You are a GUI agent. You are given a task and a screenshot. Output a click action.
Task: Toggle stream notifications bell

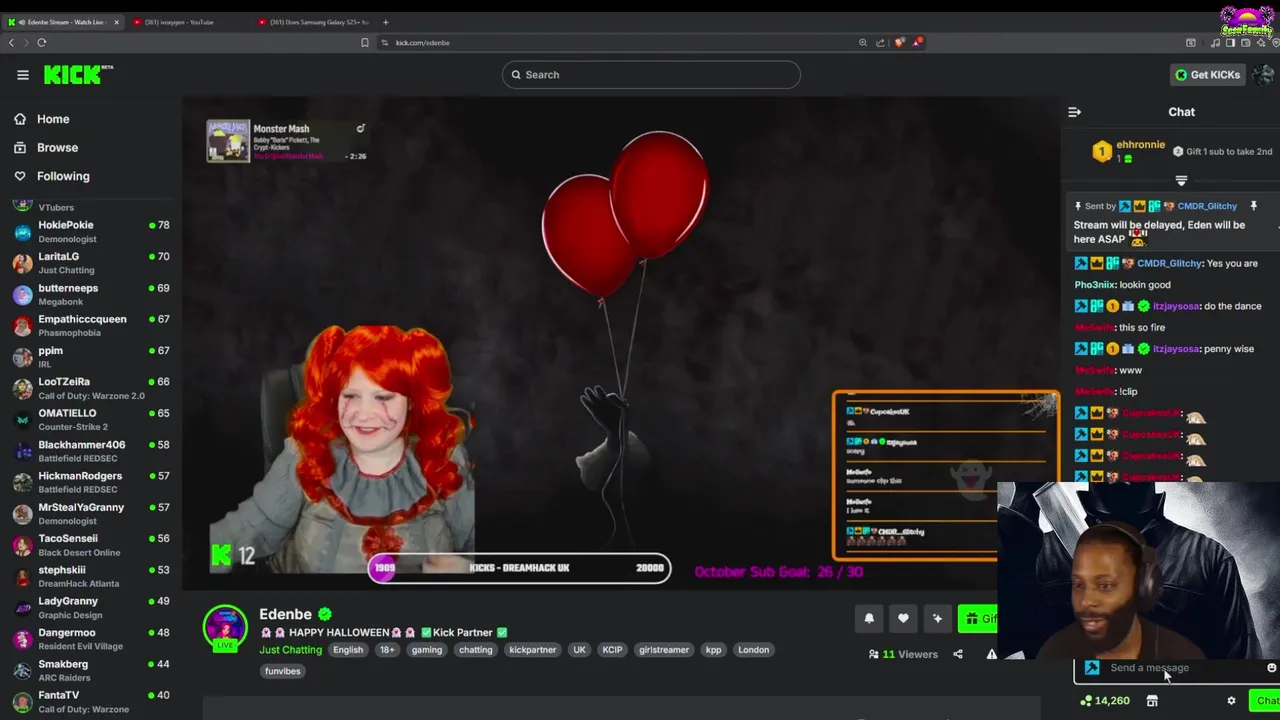pos(869,618)
